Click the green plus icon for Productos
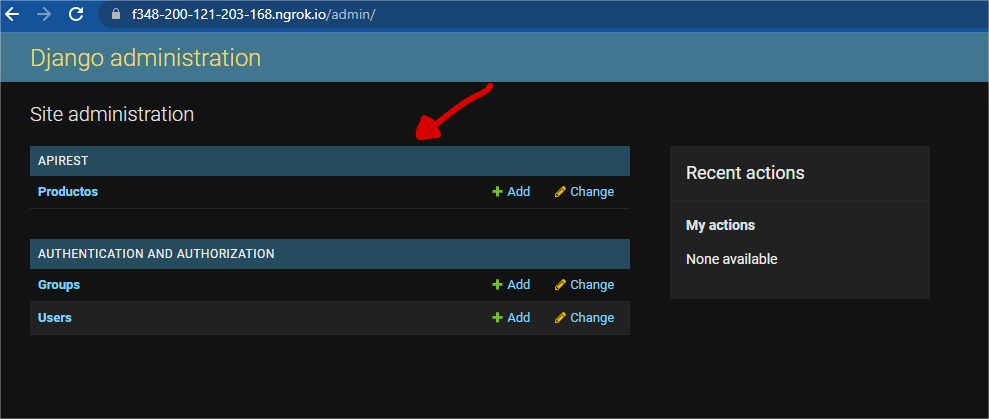The width and height of the screenshot is (989, 419). coord(497,192)
